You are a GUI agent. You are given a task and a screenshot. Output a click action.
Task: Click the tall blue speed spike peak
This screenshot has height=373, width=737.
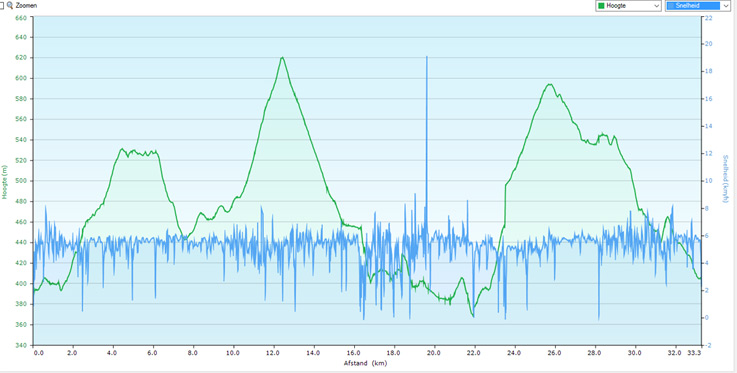pyautogui.click(x=427, y=57)
